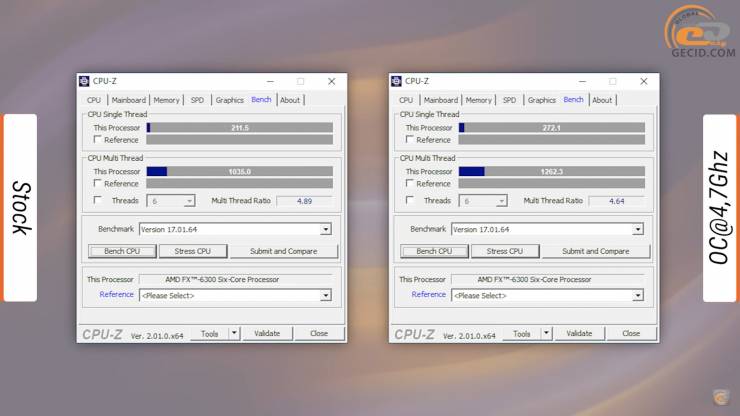This screenshot has height=416, width=740.
Task: Open CPU tab in Stock window
Action: [x=93, y=100]
